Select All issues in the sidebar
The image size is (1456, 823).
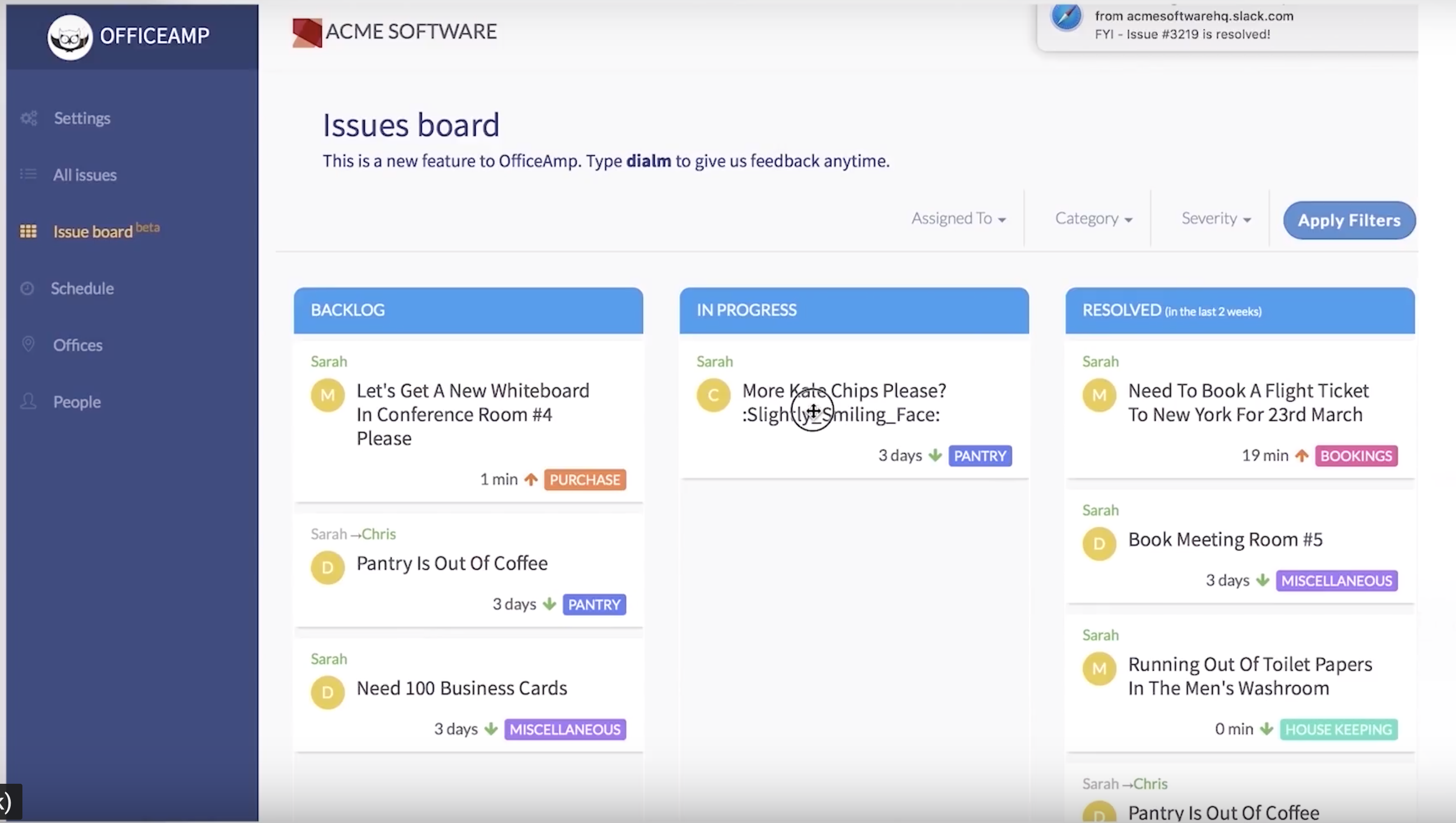coord(84,175)
